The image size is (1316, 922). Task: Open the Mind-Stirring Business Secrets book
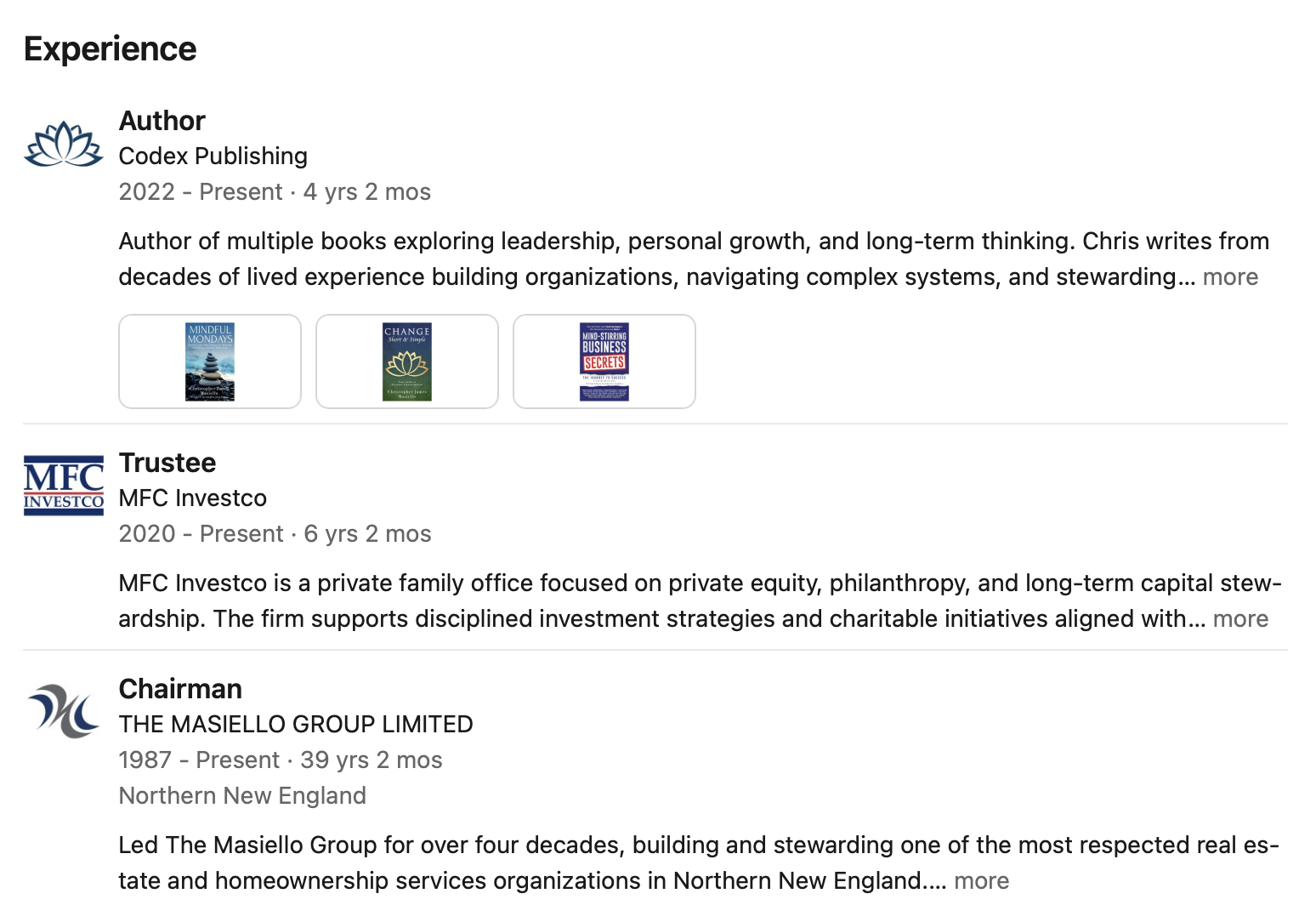(604, 361)
